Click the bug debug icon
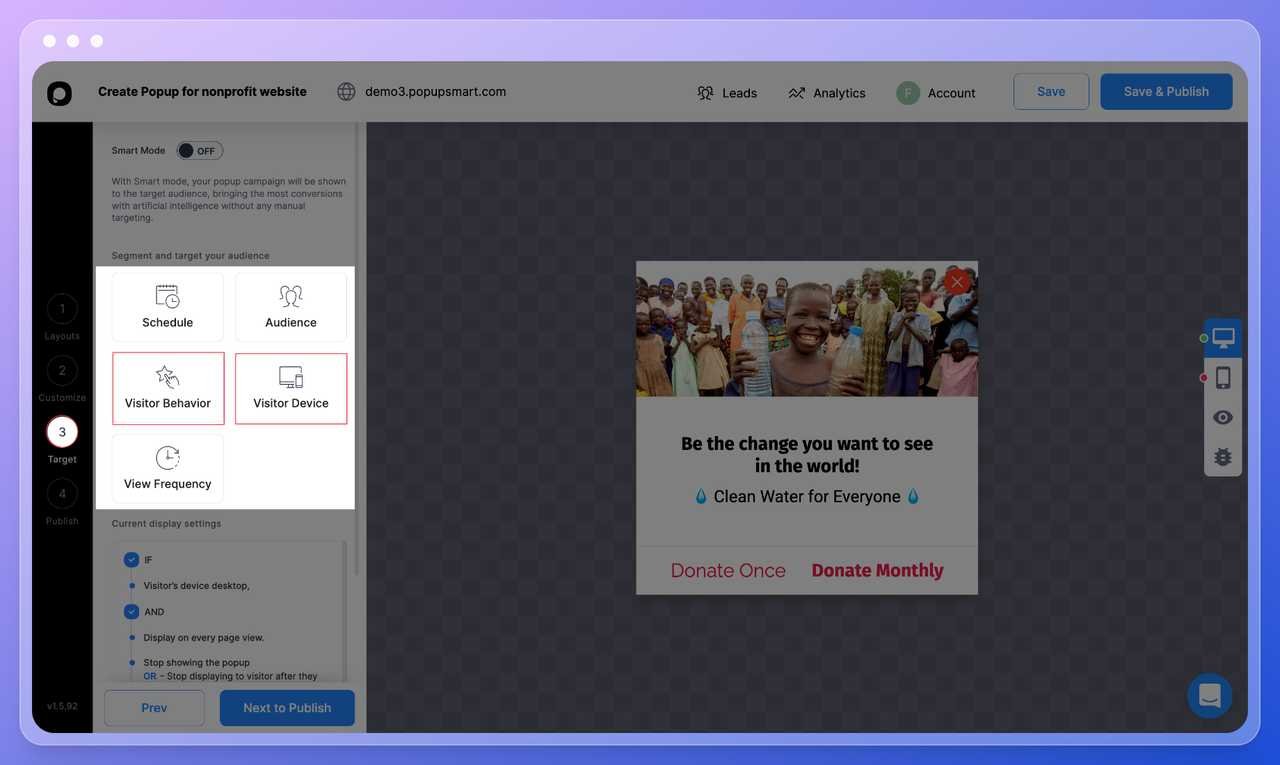This screenshot has height=765, width=1280. click(x=1223, y=457)
